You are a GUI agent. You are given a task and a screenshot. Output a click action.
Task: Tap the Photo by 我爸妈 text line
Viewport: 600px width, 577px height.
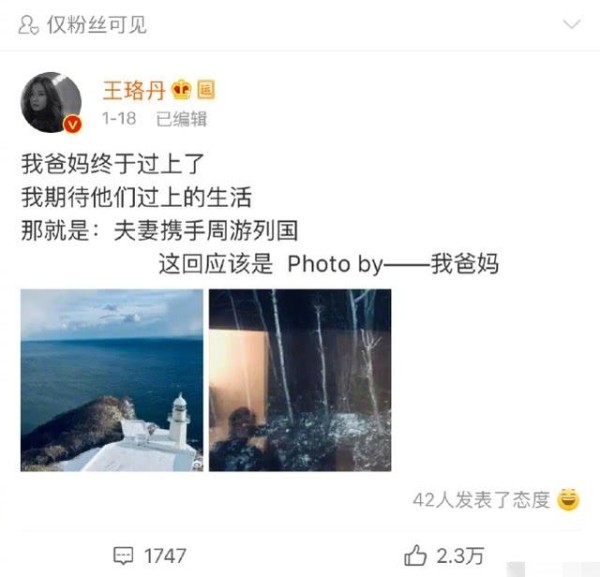[329, 264]
